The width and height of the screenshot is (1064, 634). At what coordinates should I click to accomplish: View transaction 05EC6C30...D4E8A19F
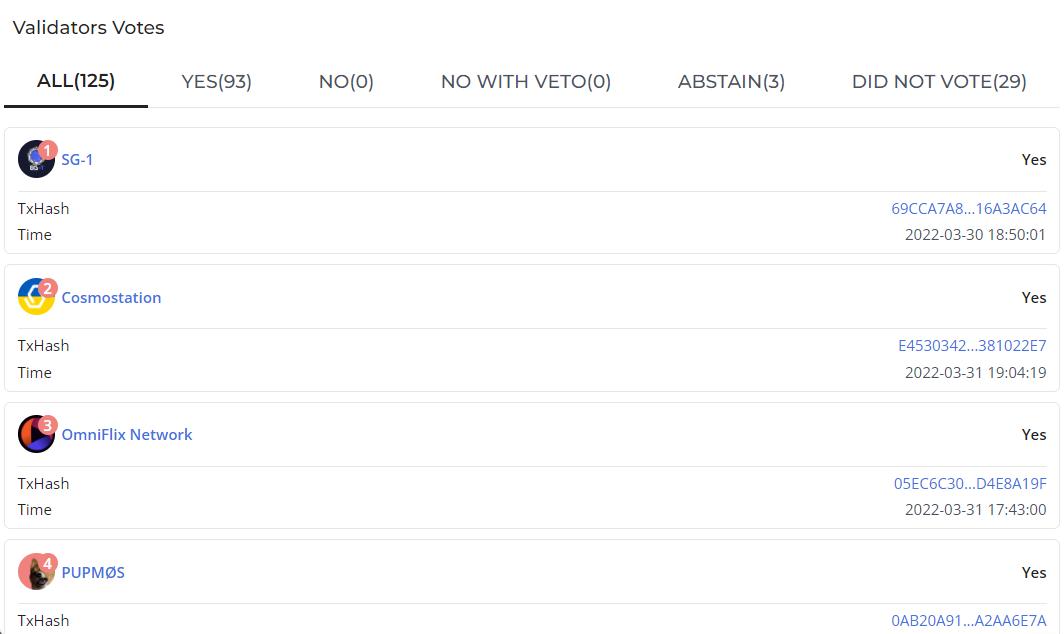click(x=970, y=484)
